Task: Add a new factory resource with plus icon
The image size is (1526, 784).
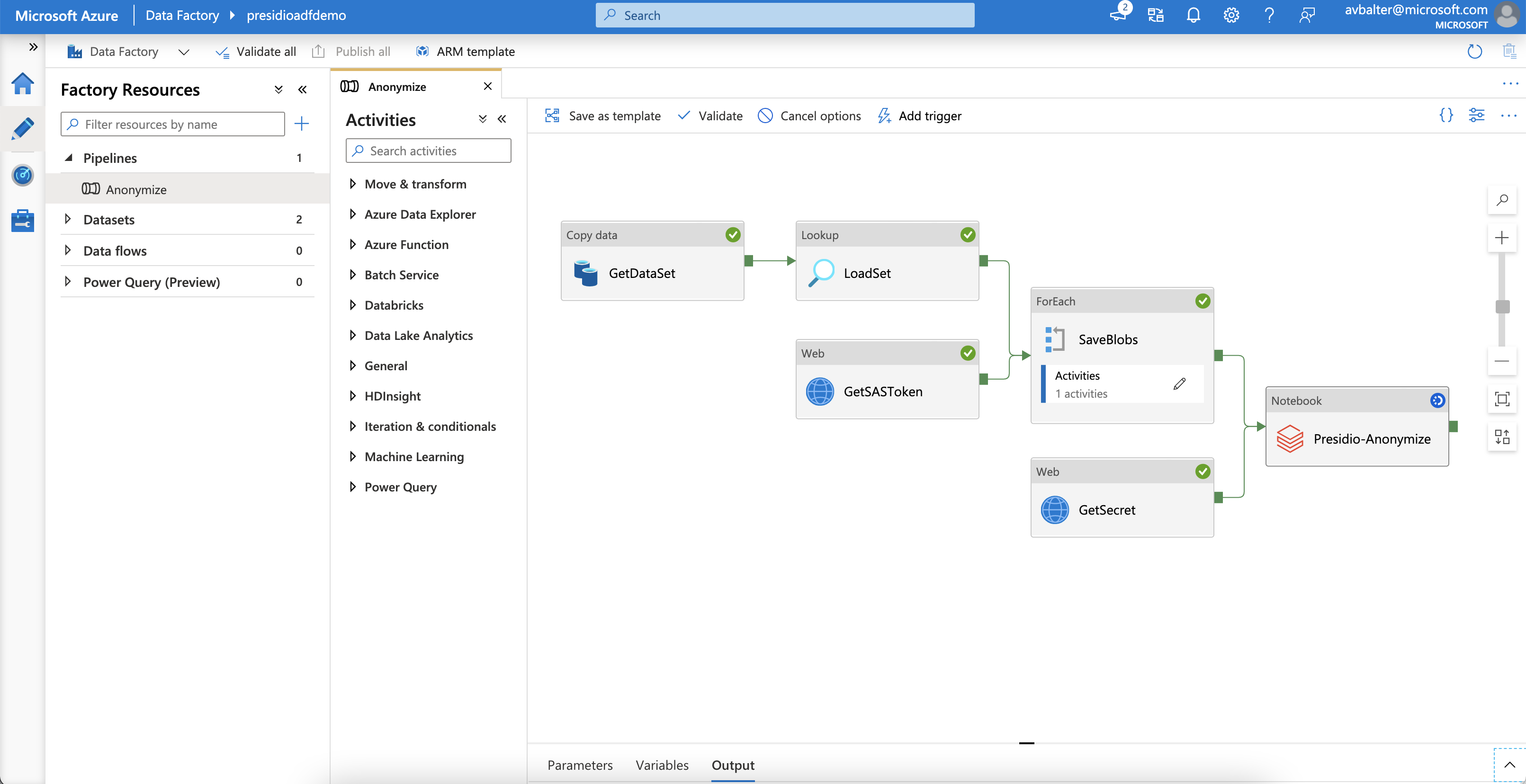Action: [302, 124]
